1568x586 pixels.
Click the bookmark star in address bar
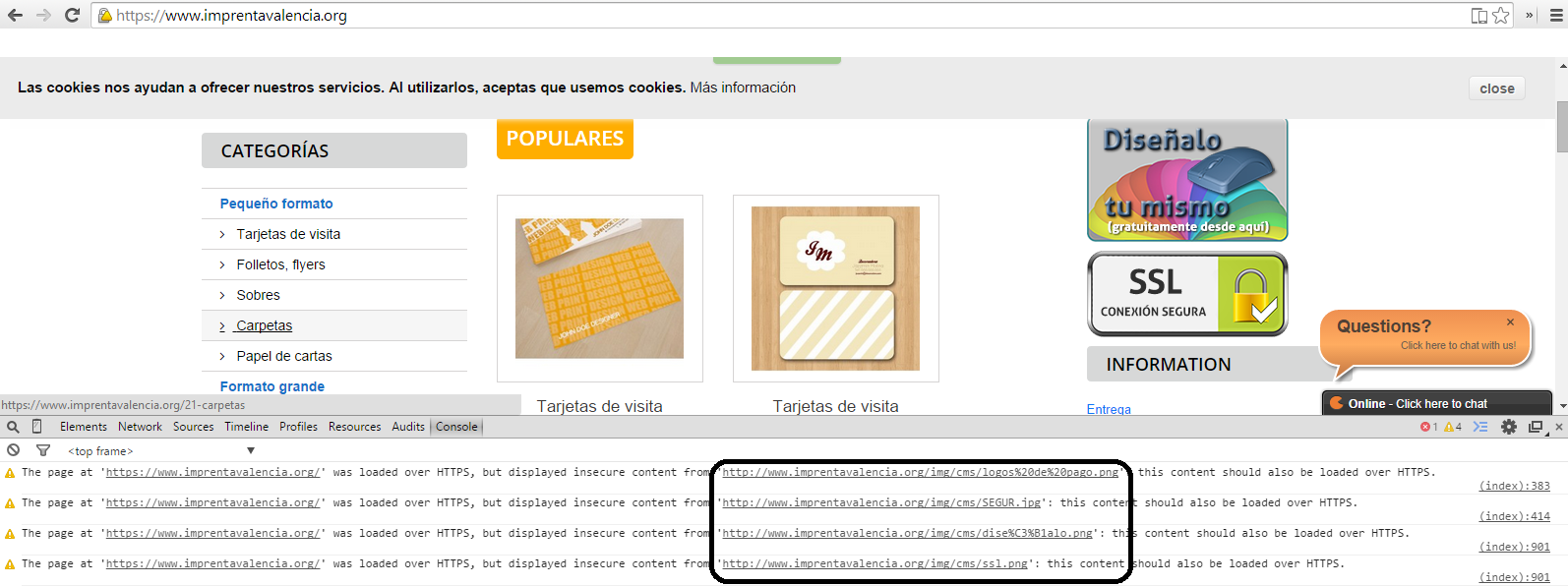pos(1500,15)
